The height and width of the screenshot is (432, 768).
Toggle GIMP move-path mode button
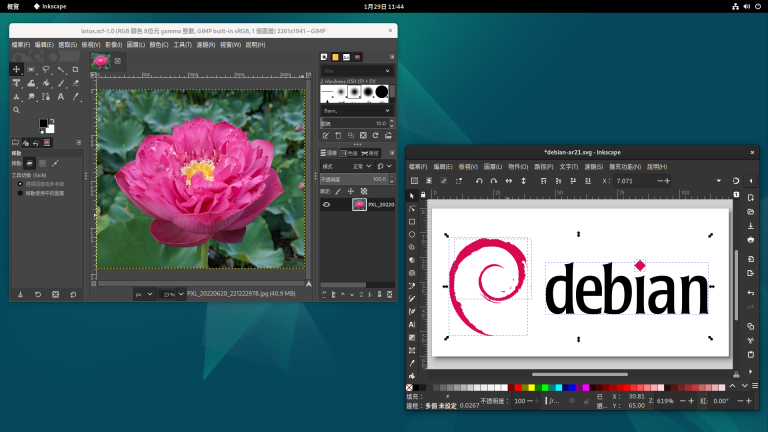[x=55, y=163]
